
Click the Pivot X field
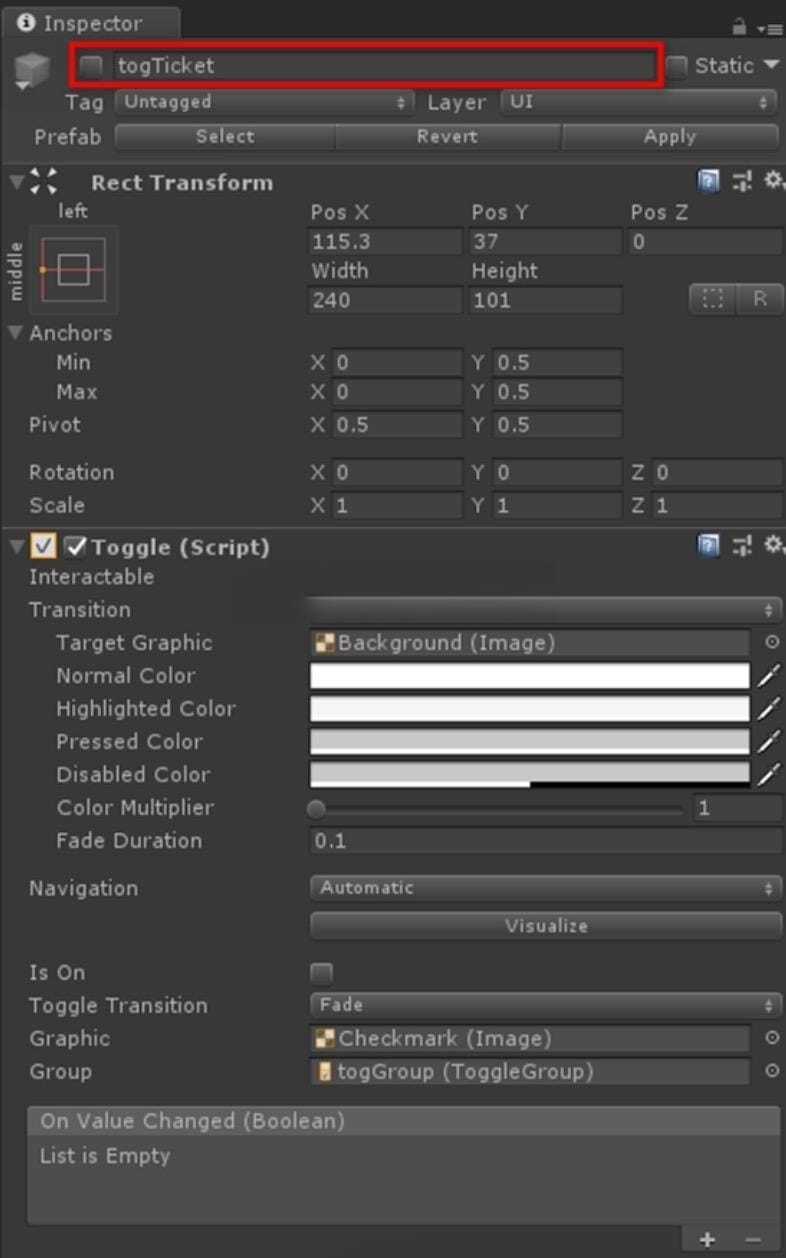(x=397, y=425)
